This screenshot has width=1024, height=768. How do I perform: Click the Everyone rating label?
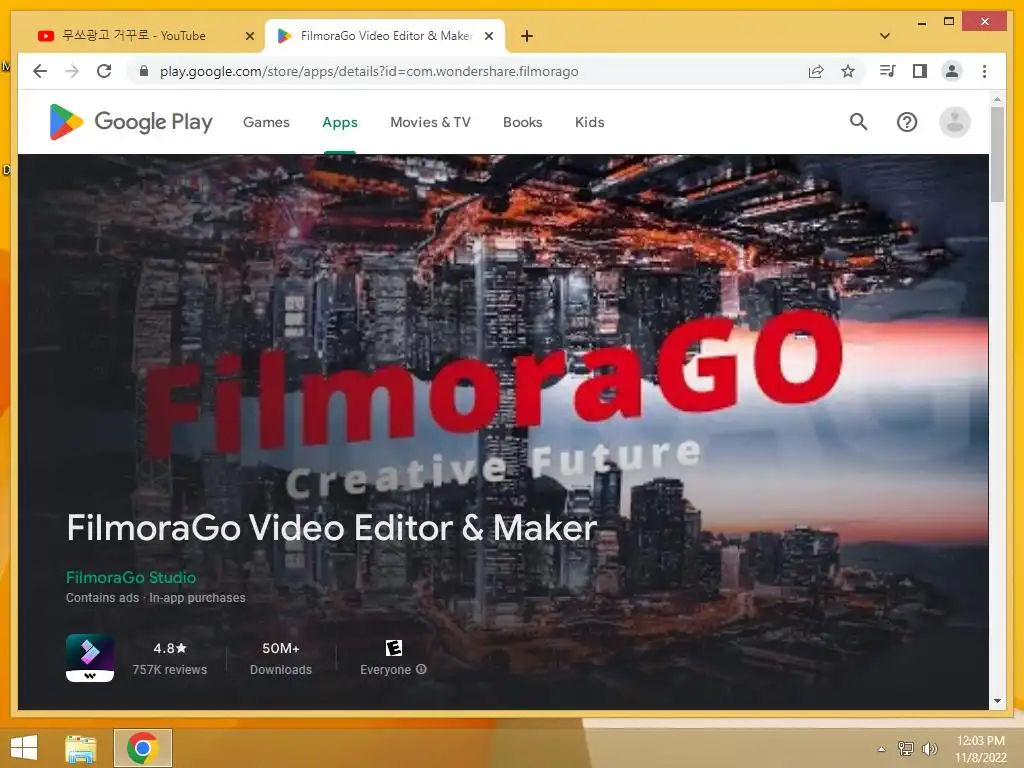click(385, 669)
